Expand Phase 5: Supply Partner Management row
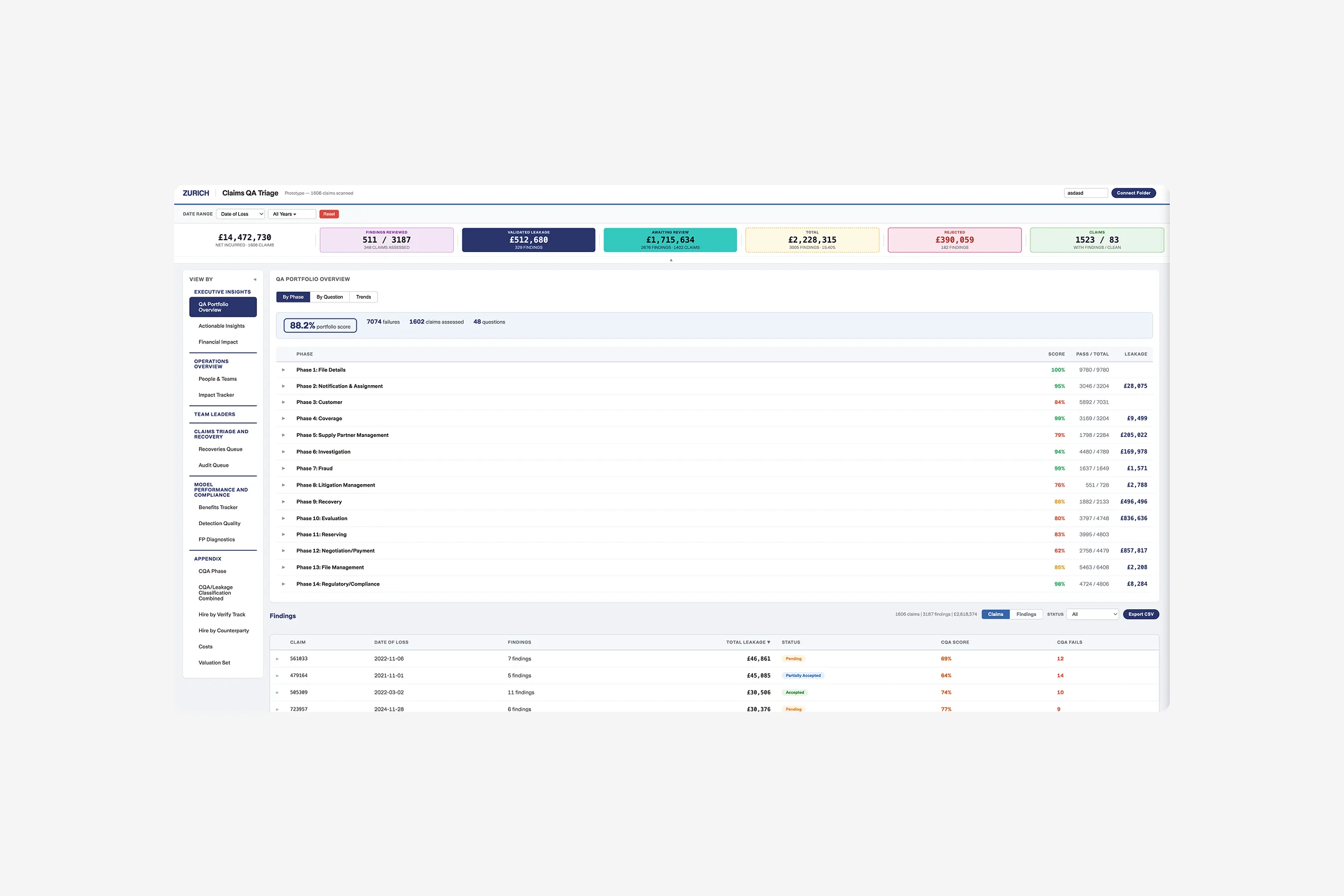This screenshot has height=896, width=1344. [x=283, y=436]
